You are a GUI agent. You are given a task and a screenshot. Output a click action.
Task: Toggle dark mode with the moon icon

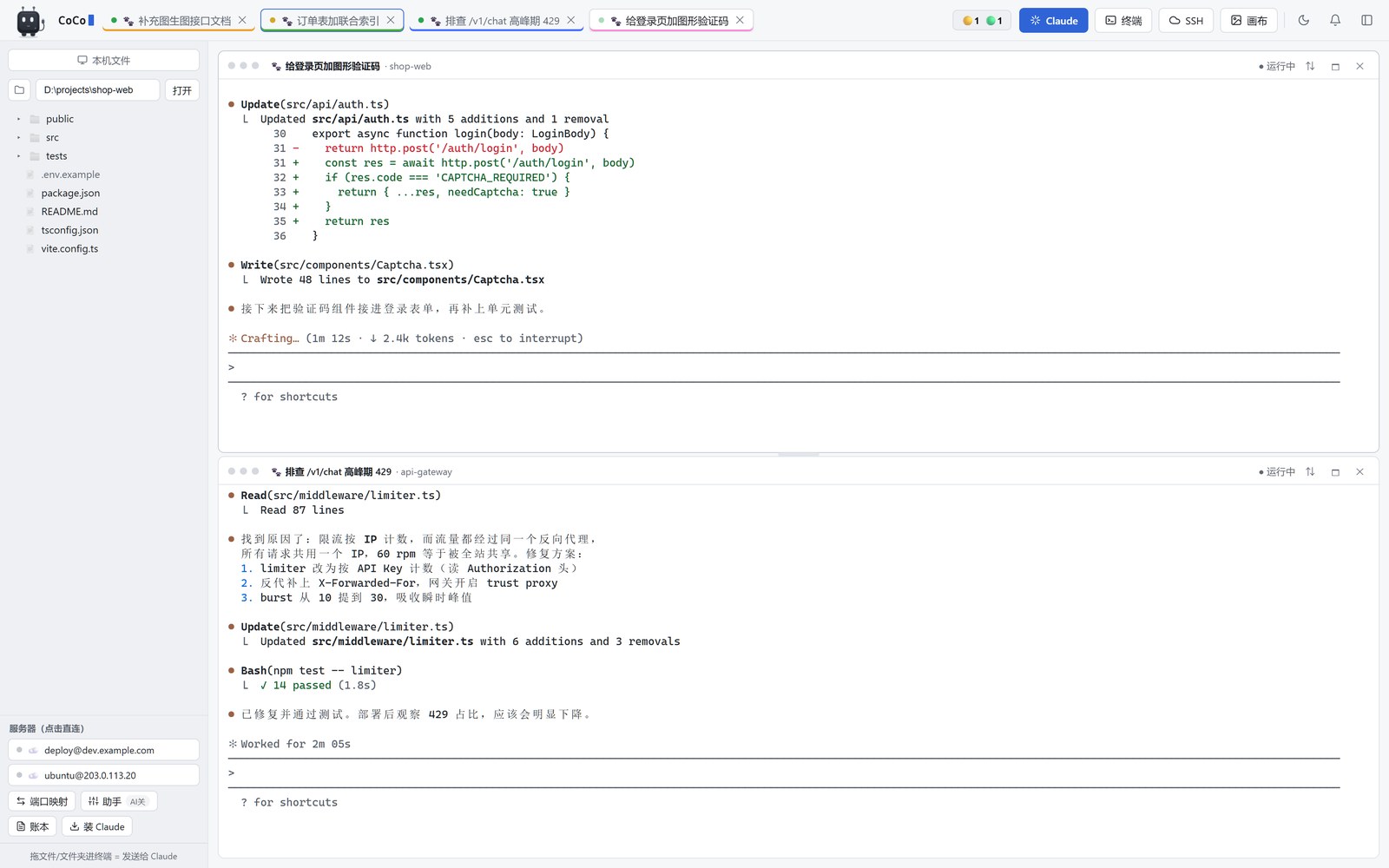pos(1304,20)
